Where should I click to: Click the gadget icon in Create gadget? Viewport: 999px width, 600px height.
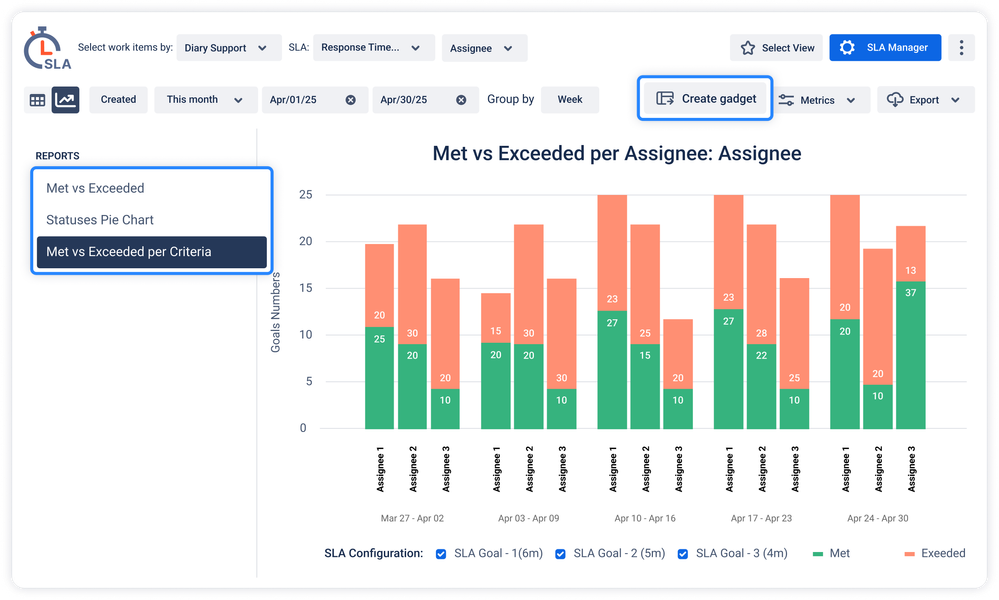665,98
